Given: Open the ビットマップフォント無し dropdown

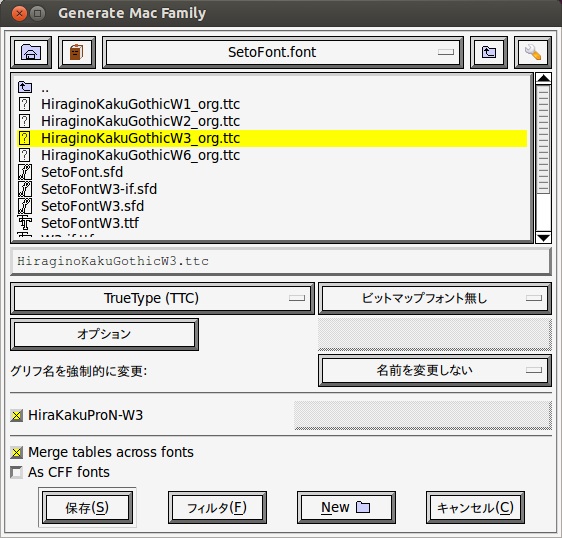Looking at the screenshot, I should click(x=435, y=298).
